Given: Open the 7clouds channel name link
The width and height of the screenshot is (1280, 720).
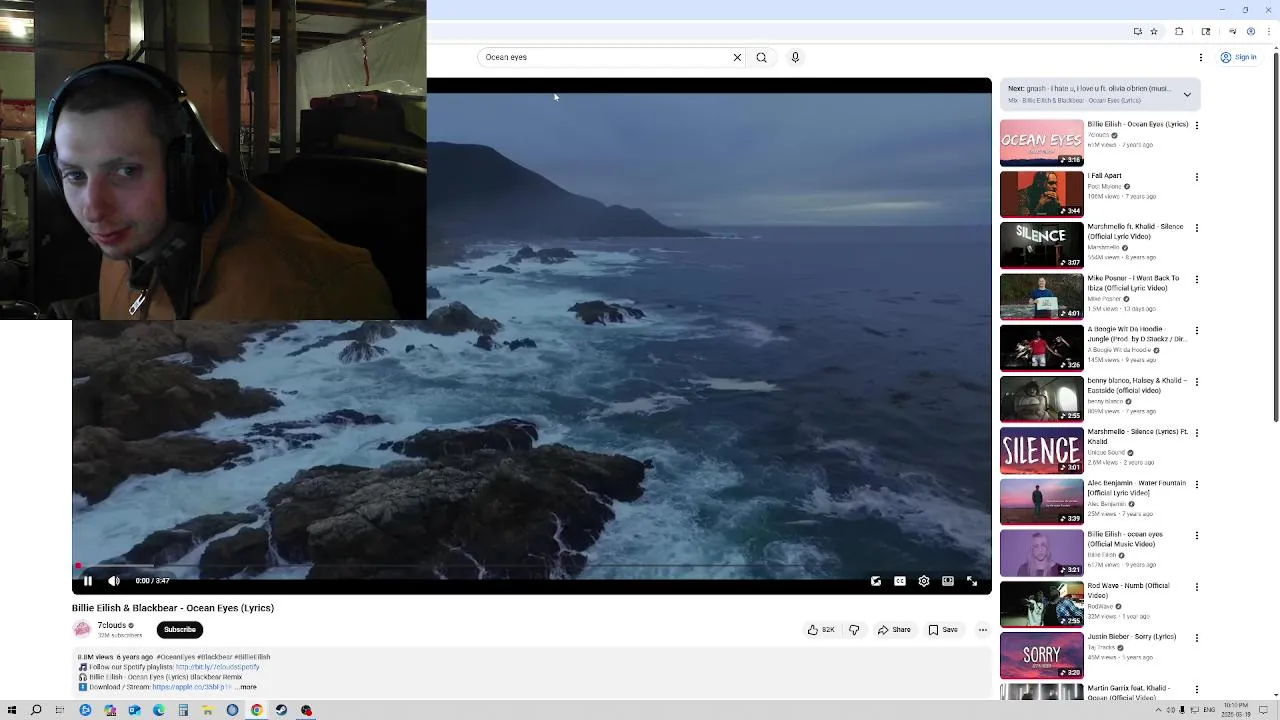Looking at the screenshot, I should coord(112,626).
